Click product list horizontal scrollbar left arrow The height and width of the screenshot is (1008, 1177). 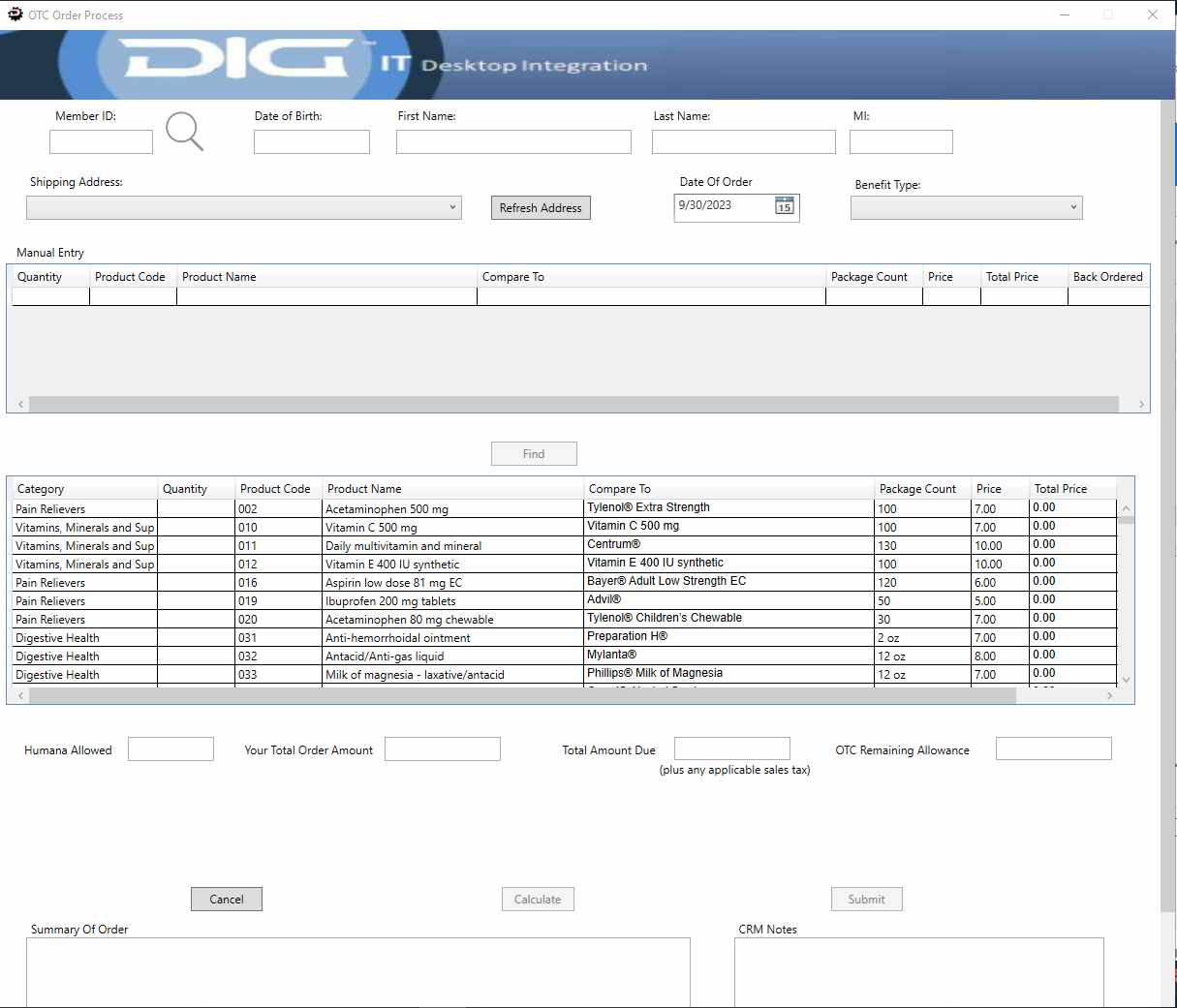[x=20, y=695]
